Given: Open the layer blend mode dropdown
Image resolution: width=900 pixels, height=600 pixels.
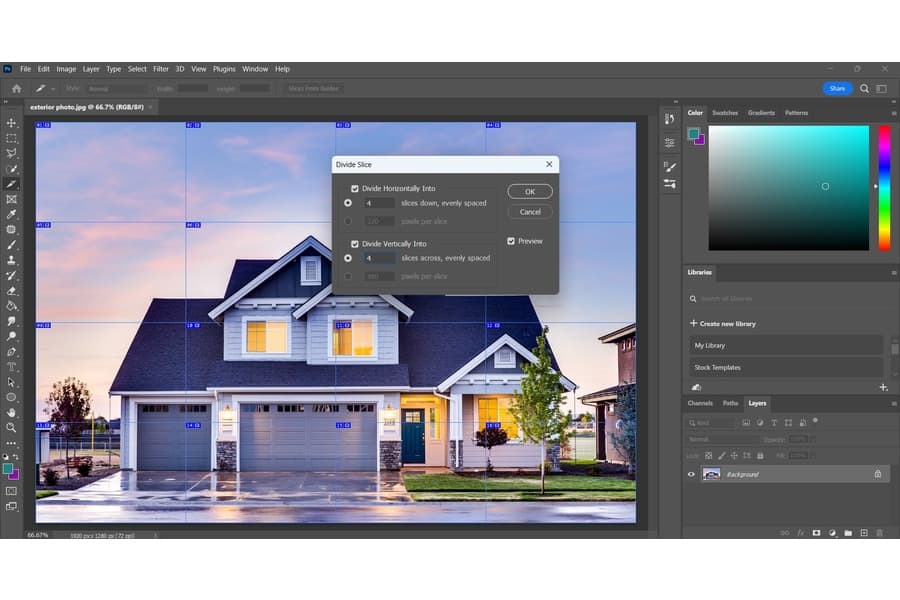Looking at the screenshot, I should pyautogui.click(x=723, y=439).
